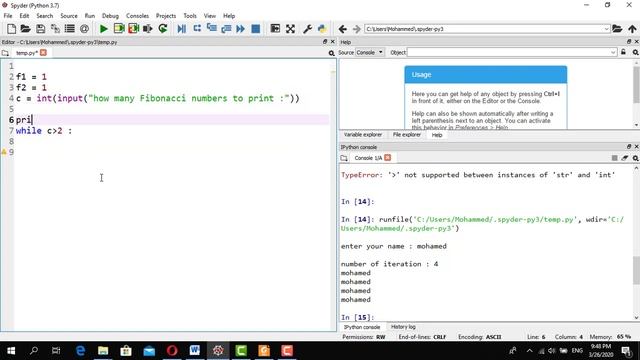This screenshot has width=640, height=360.
Task: Continue execution until next breakpoint
Action: [240, 29]
